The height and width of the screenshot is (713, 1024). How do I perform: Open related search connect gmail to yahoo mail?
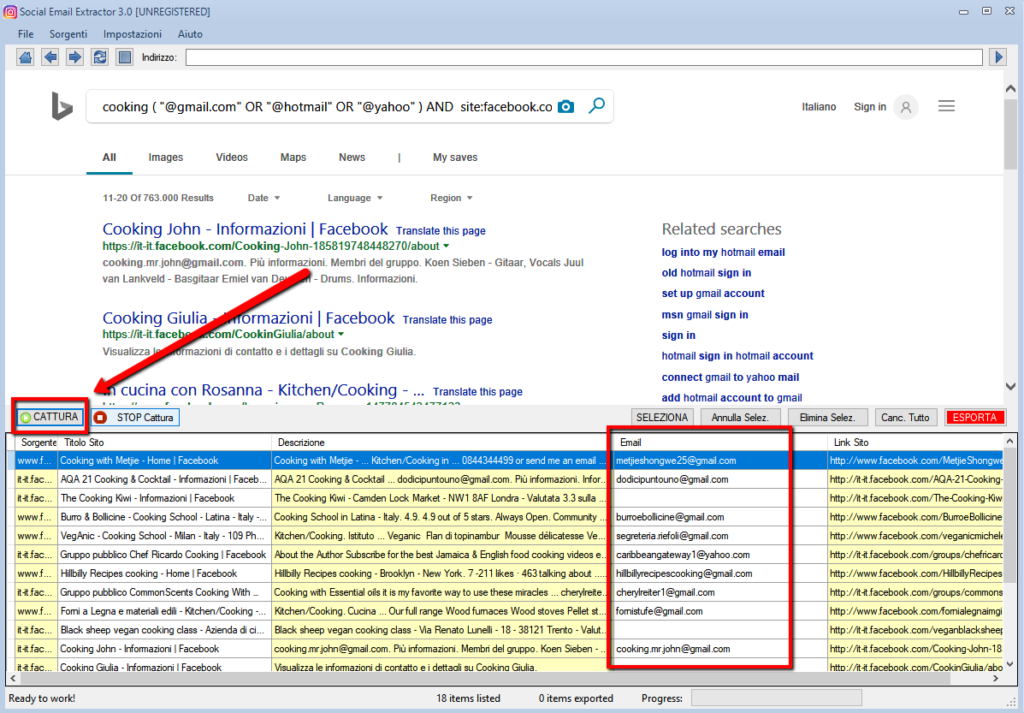[731, 377]
